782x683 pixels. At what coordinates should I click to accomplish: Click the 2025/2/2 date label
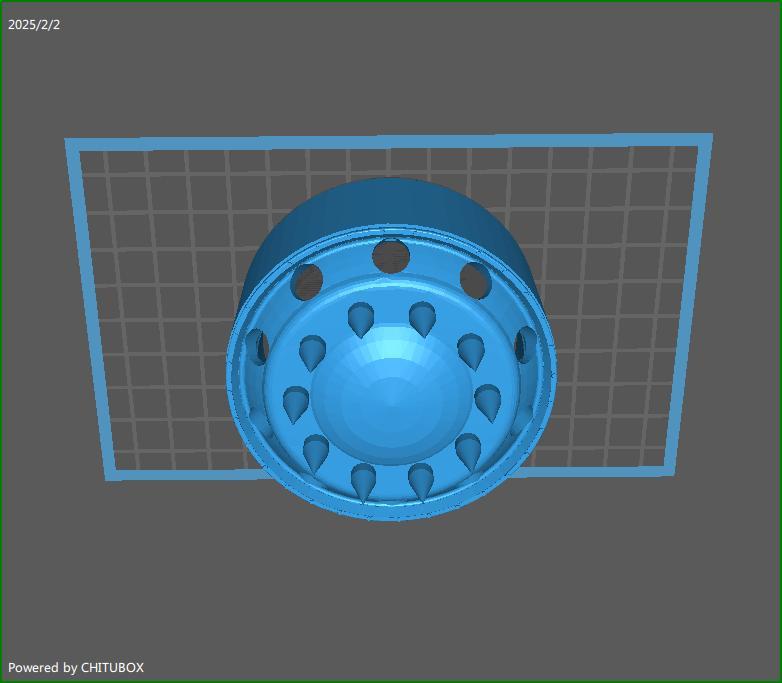tap(34, 25)
